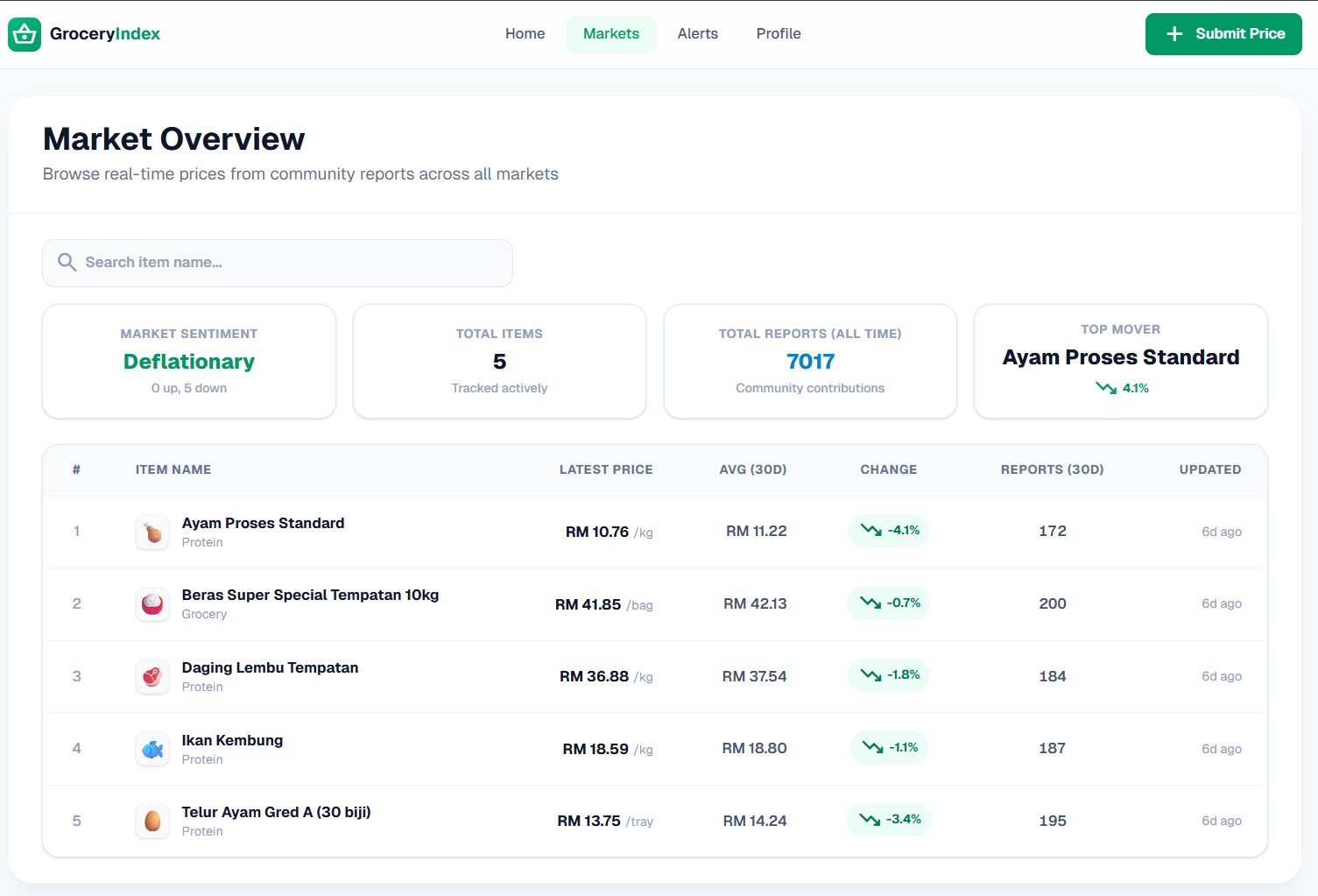Click the plus icon in Submit Price button
1318x896 pixels.
click(x=1174, y=34)
